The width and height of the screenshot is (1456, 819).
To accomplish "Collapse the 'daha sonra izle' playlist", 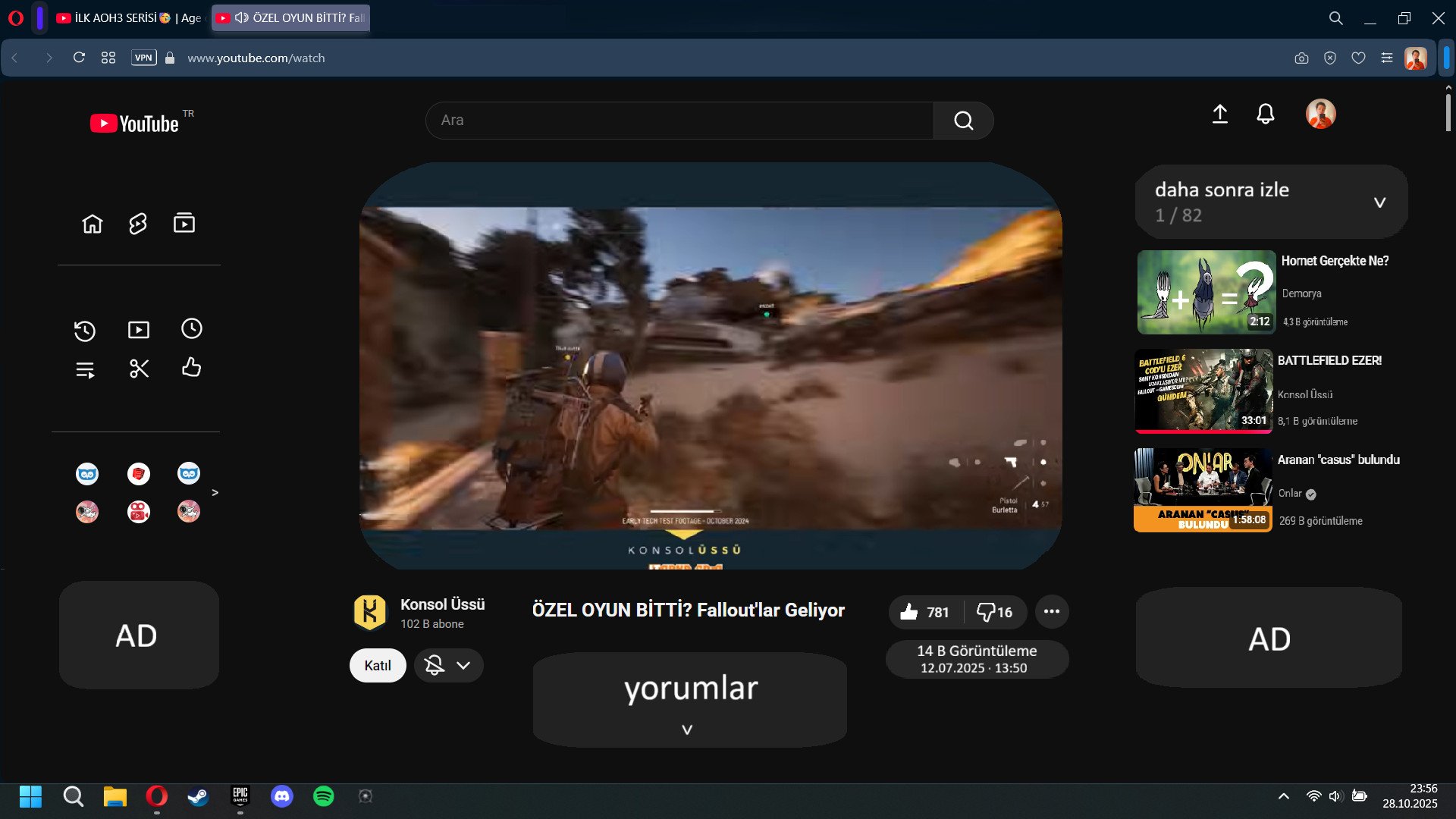I will tap(1379, 202).
